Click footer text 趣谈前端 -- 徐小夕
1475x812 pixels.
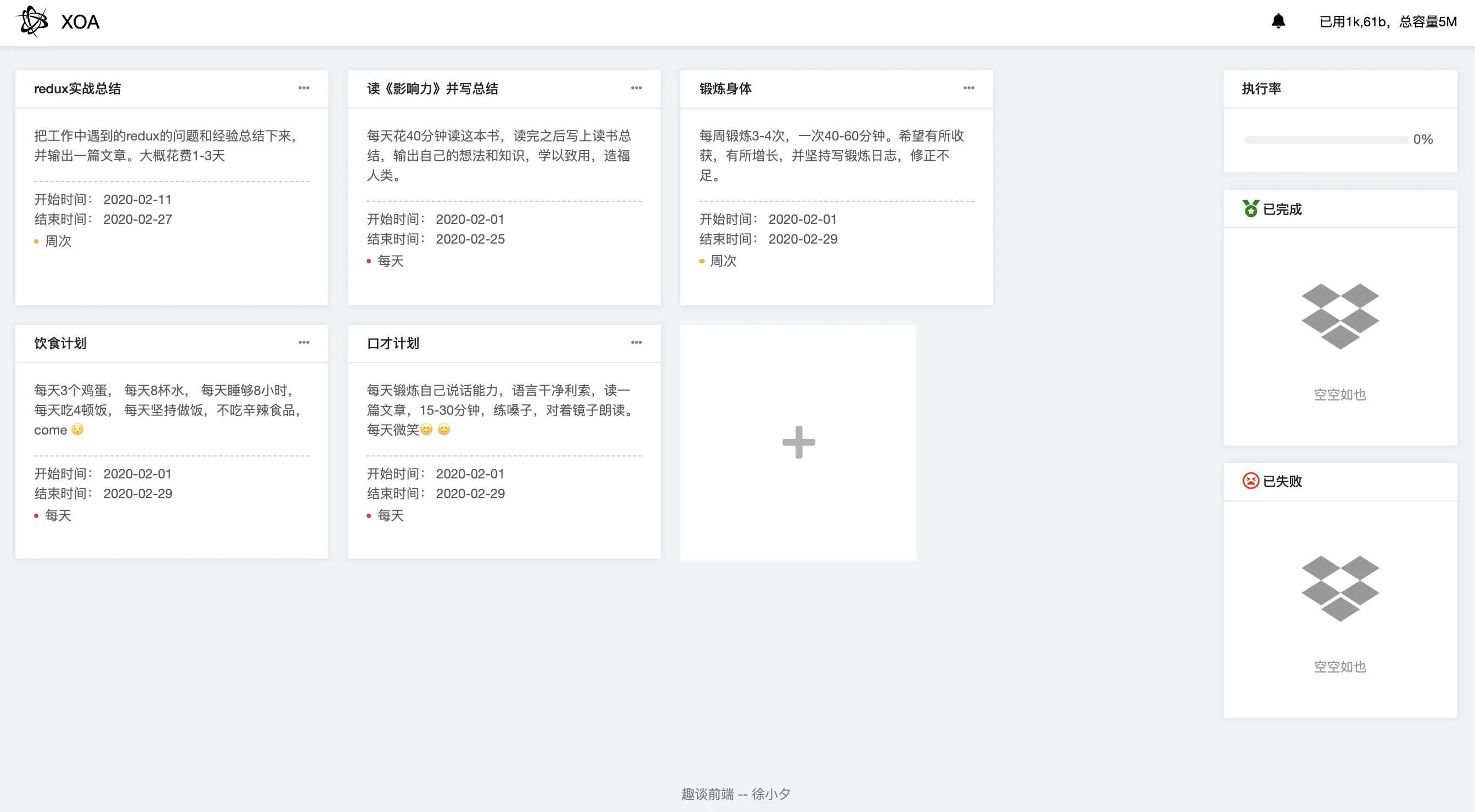[x=736, y=794]
